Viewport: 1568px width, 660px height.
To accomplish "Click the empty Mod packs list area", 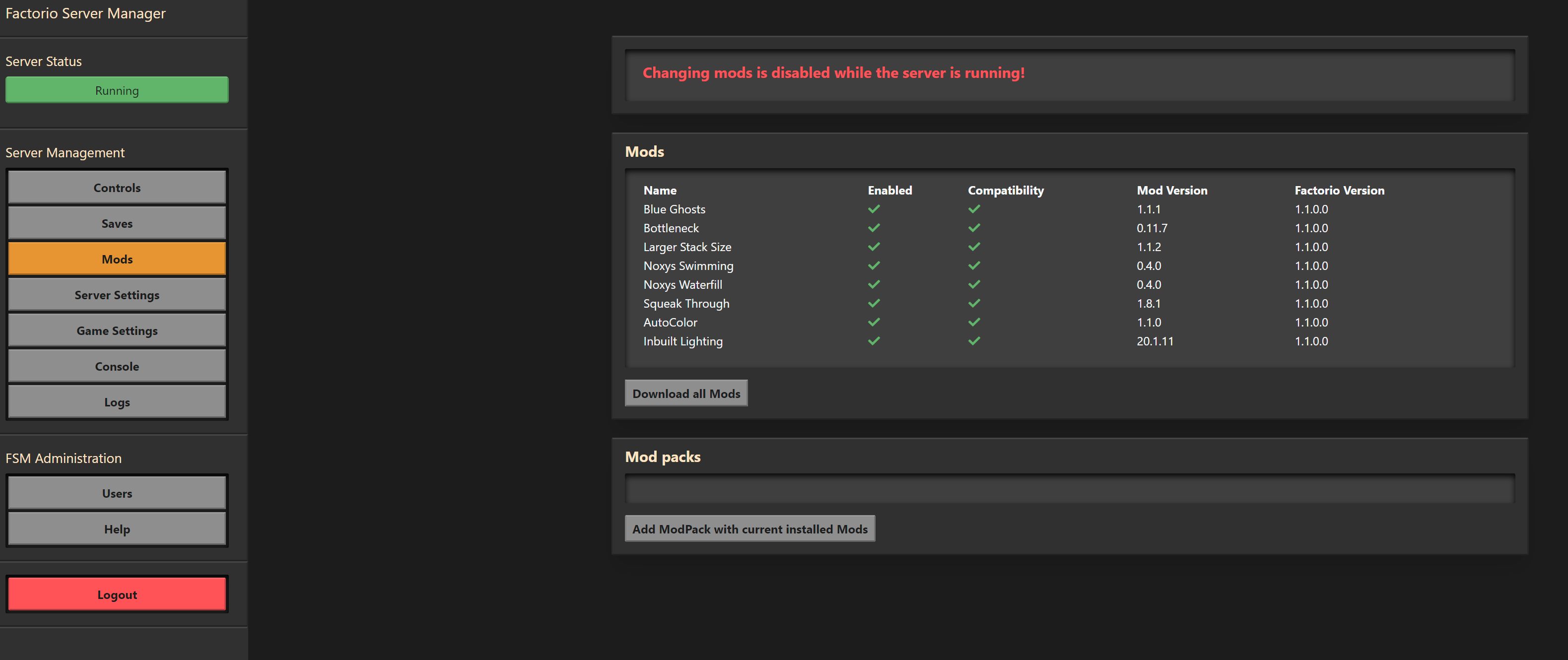I will tap(1070, 489).
